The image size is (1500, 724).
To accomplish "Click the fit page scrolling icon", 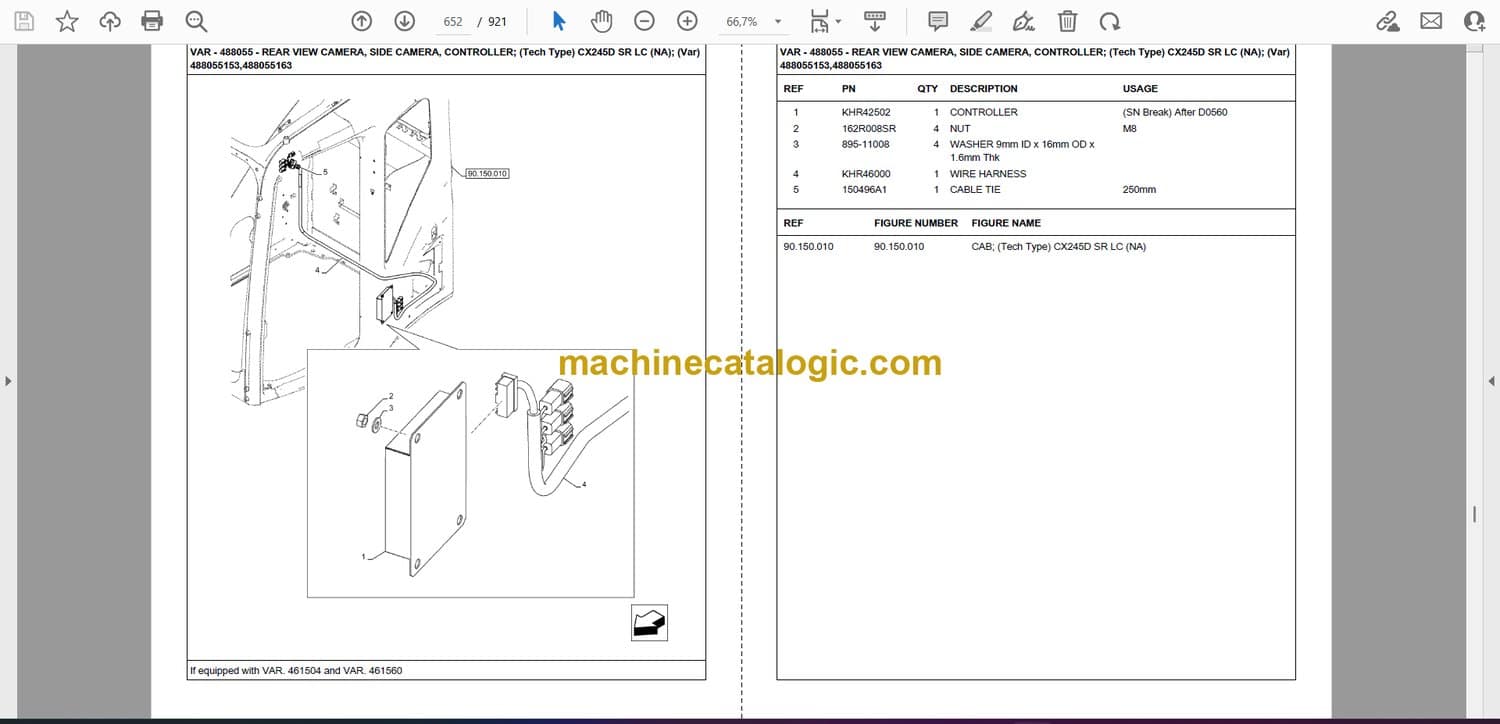I will (x=820, y=21).
